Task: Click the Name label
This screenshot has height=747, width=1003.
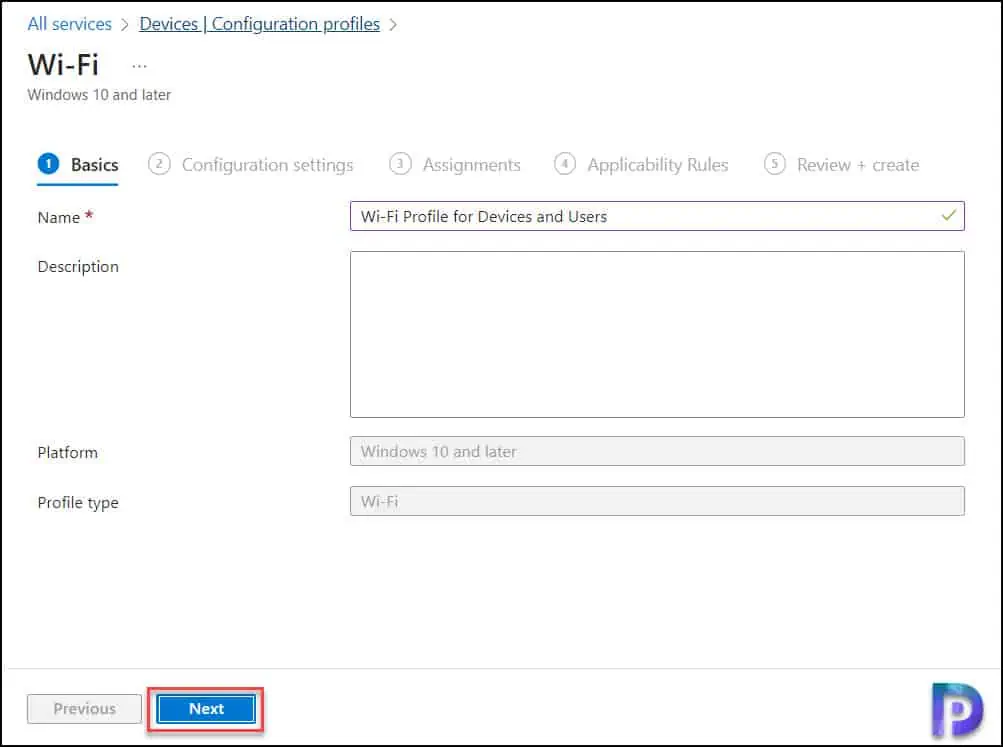Action: 59,217
